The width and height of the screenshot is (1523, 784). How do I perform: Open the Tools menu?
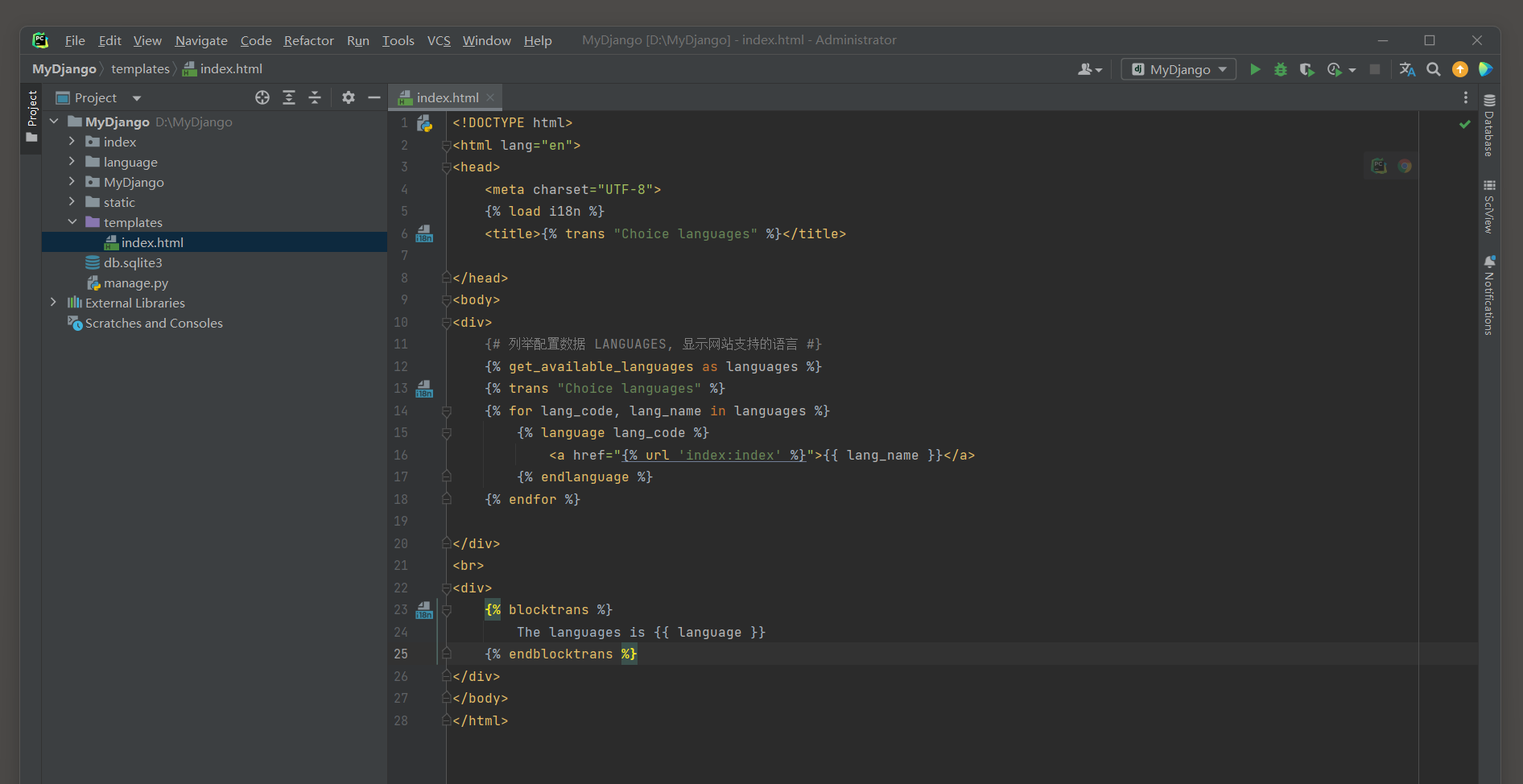click(x=398, y=40)
